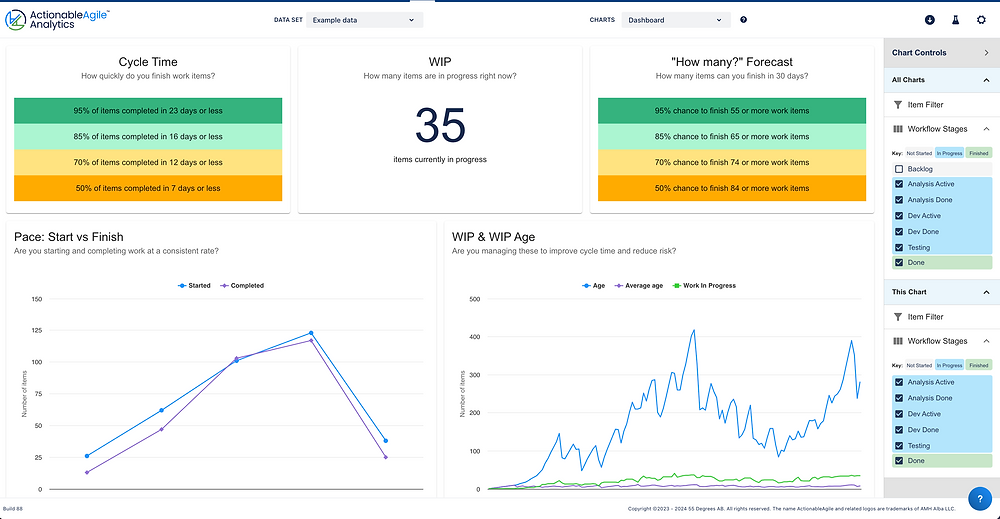Open the flask experiments icon
The width and height of the screenshot is (1000, 519).
955,19
